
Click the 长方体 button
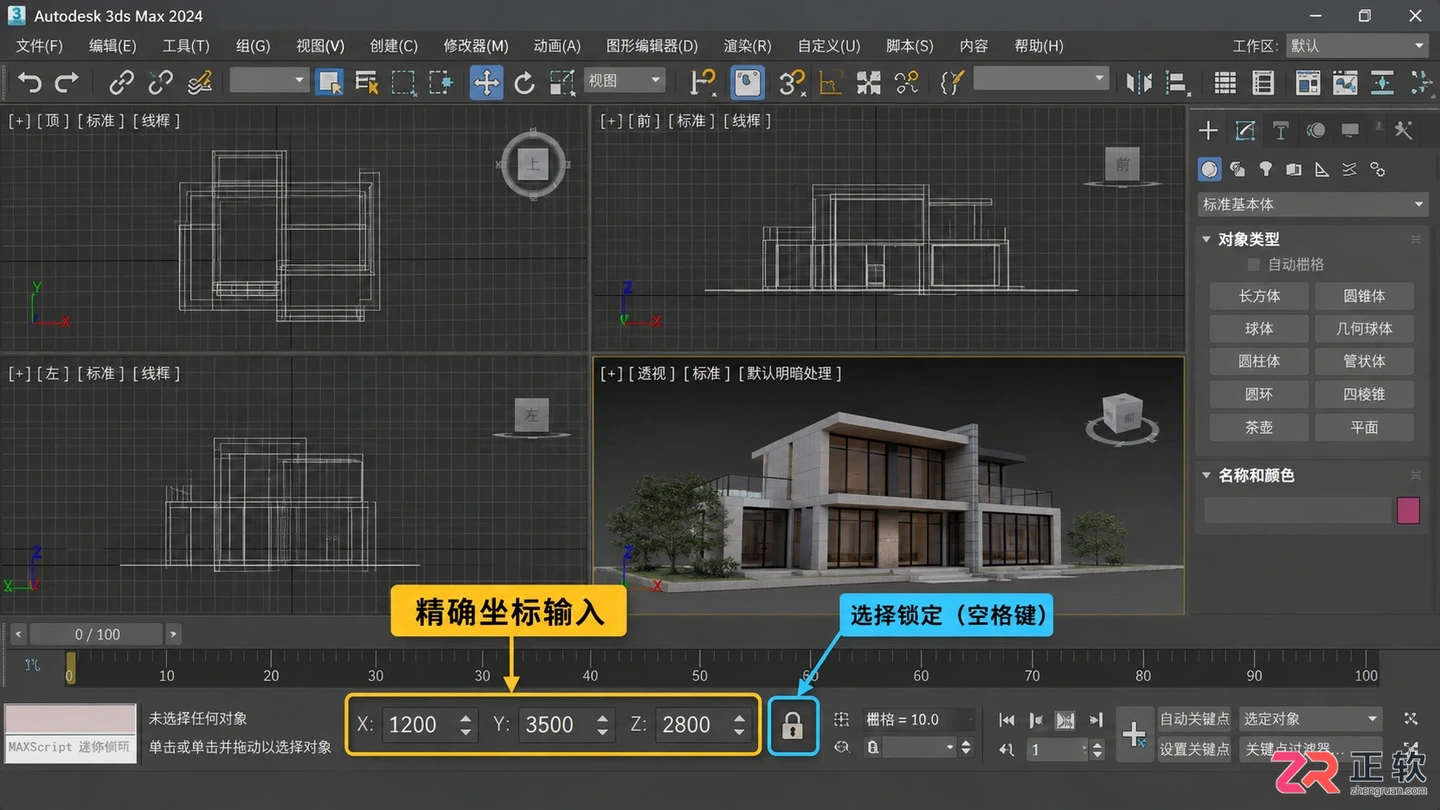(x=1259, y=296)
